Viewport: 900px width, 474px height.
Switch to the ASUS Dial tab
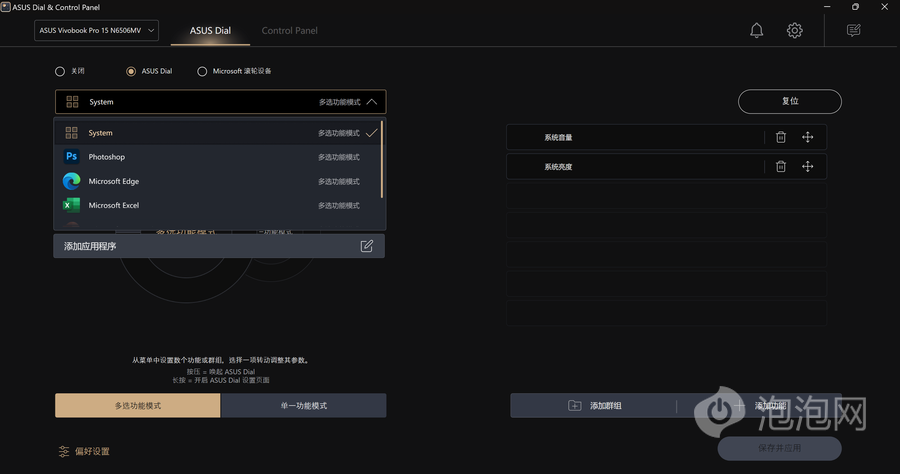point(210,31)
